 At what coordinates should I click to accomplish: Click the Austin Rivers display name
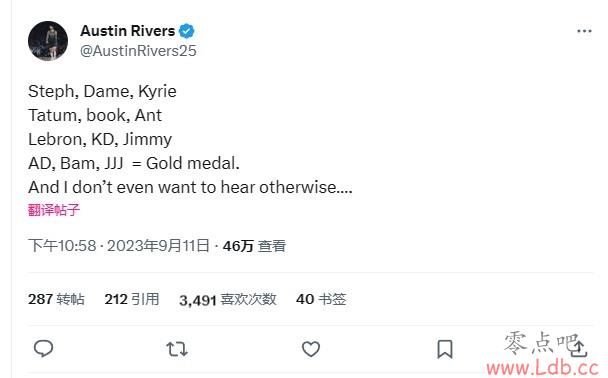(x=128, y=31)
